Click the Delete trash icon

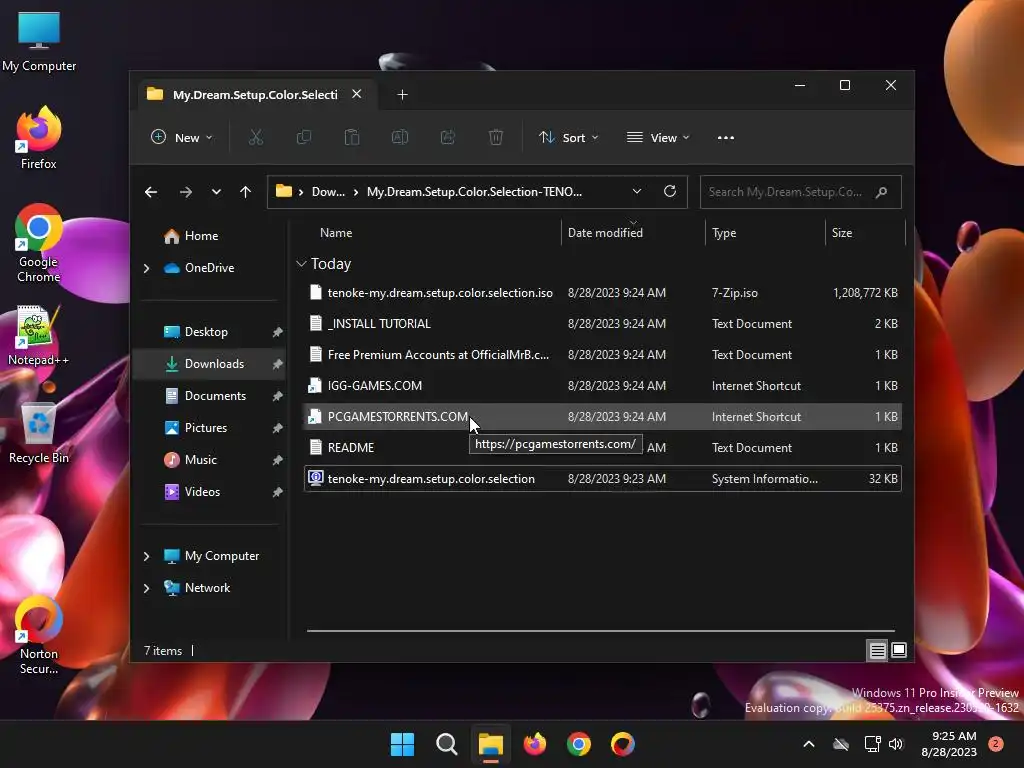click(496, 137)
